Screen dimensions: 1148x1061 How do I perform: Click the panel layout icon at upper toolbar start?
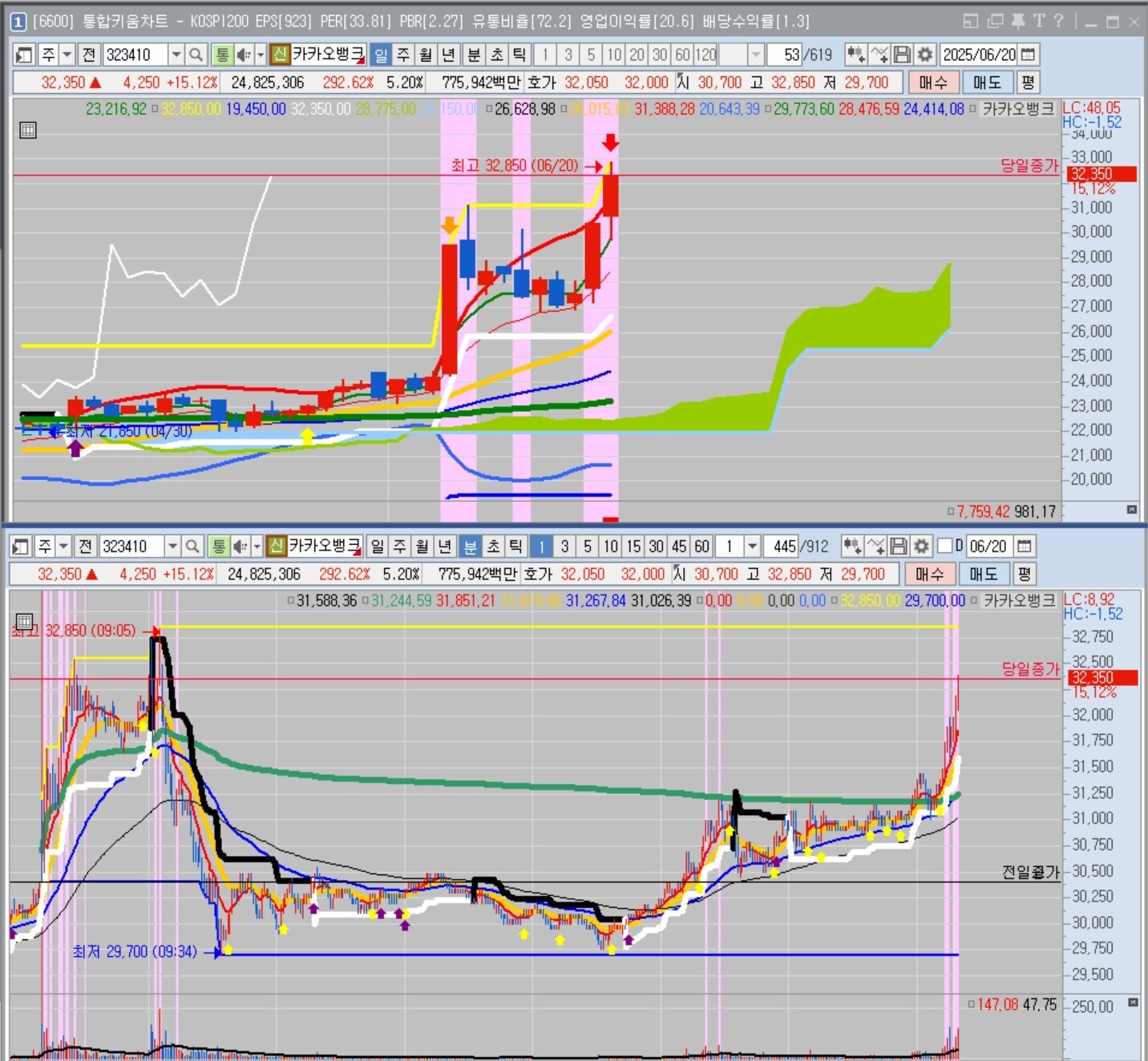pyautogui.click(x=24, y=54)
